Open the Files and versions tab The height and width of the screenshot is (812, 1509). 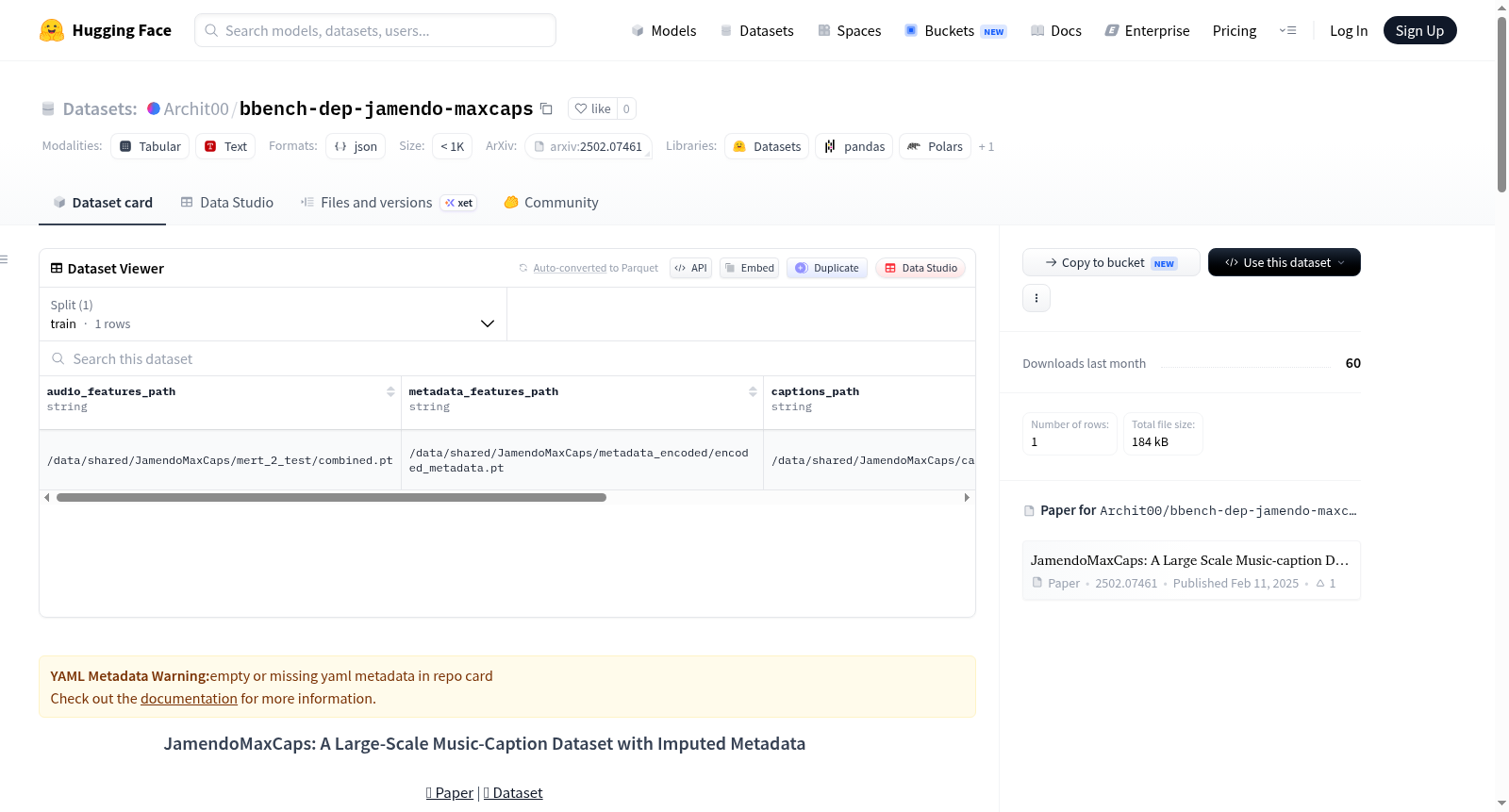click(388, 203)
